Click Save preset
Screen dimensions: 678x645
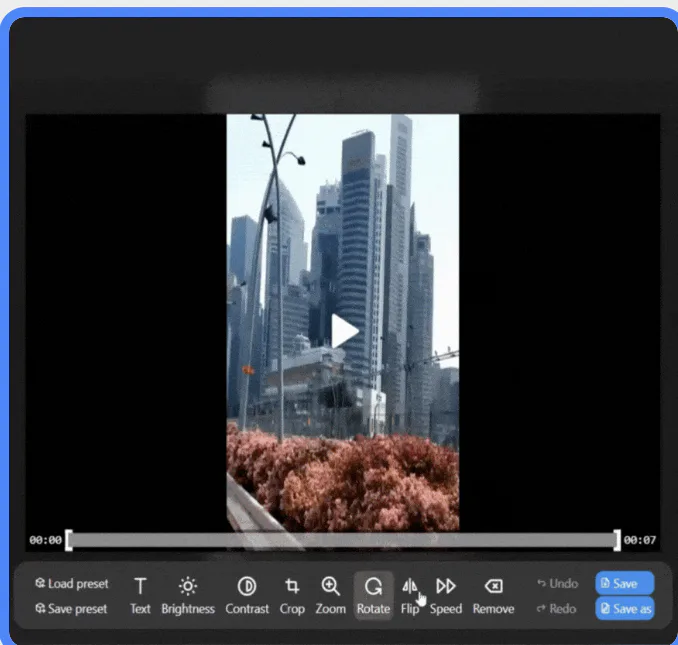tap(71, 609)
